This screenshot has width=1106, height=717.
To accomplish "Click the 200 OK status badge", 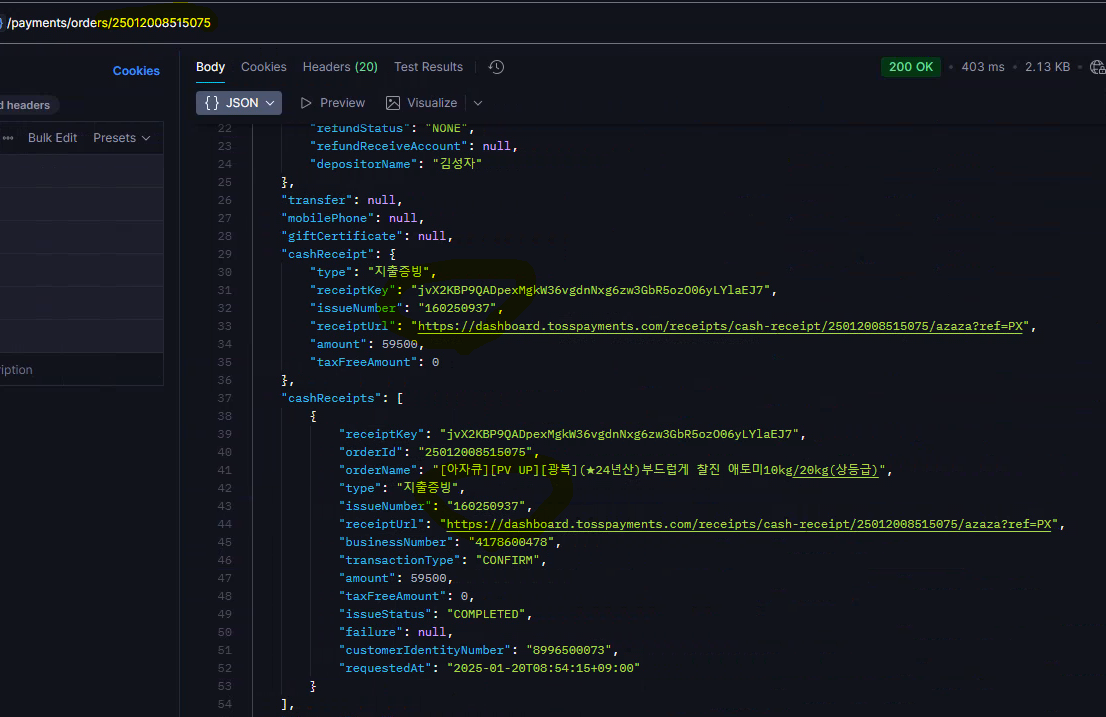I will pos(910,67).
